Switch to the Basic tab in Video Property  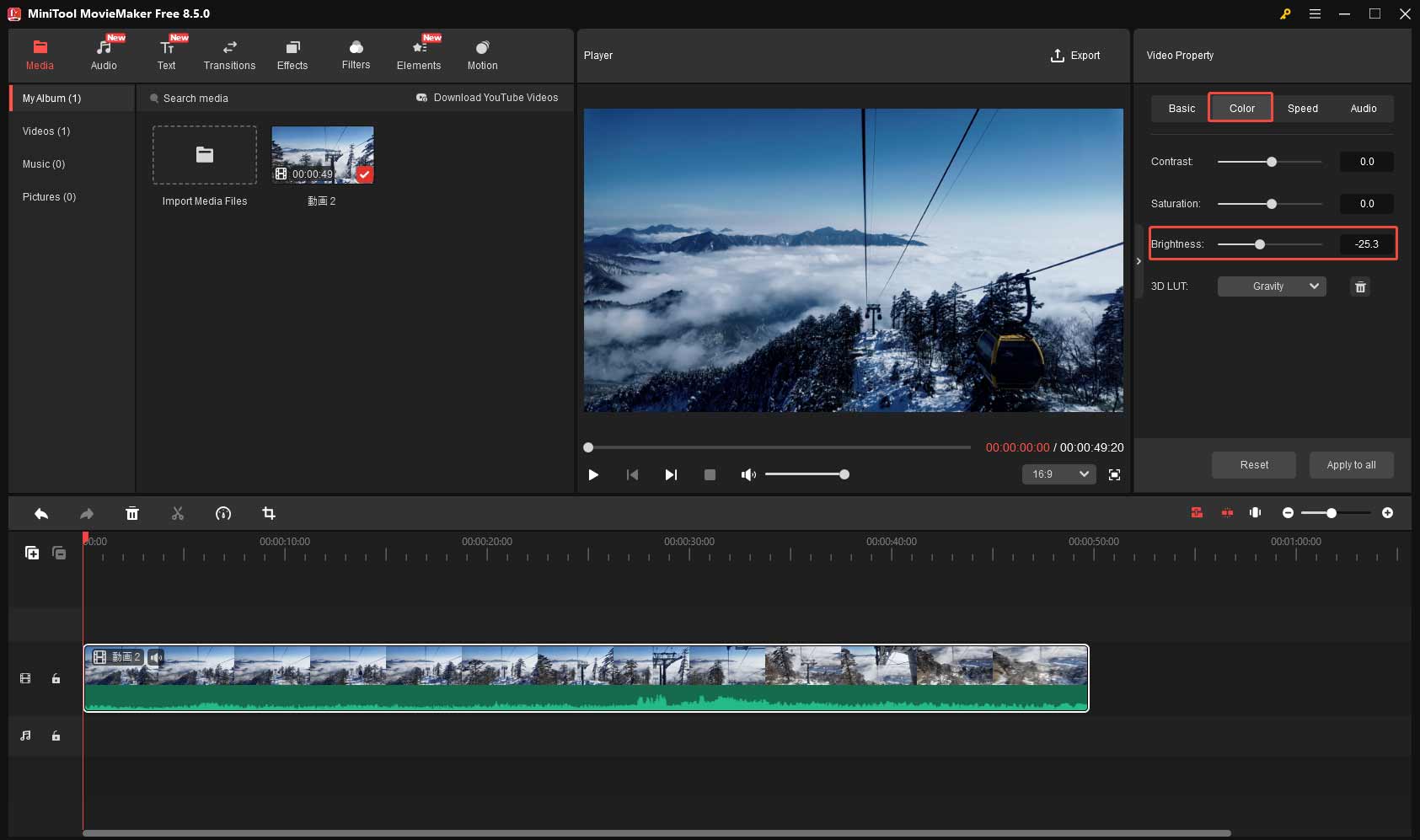click(x=1182, y=108)
